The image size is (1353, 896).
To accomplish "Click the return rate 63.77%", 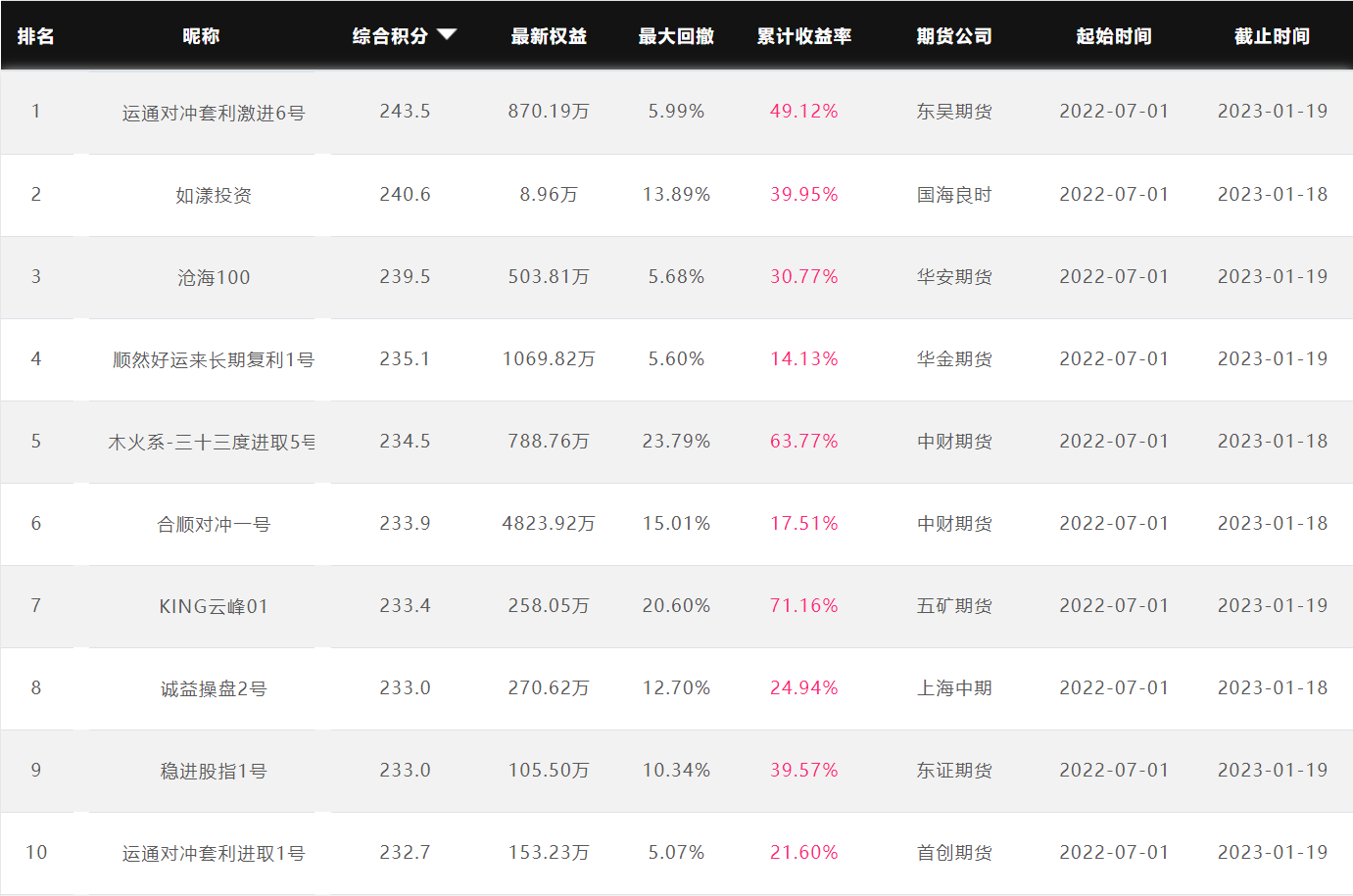I will (804, 441).
